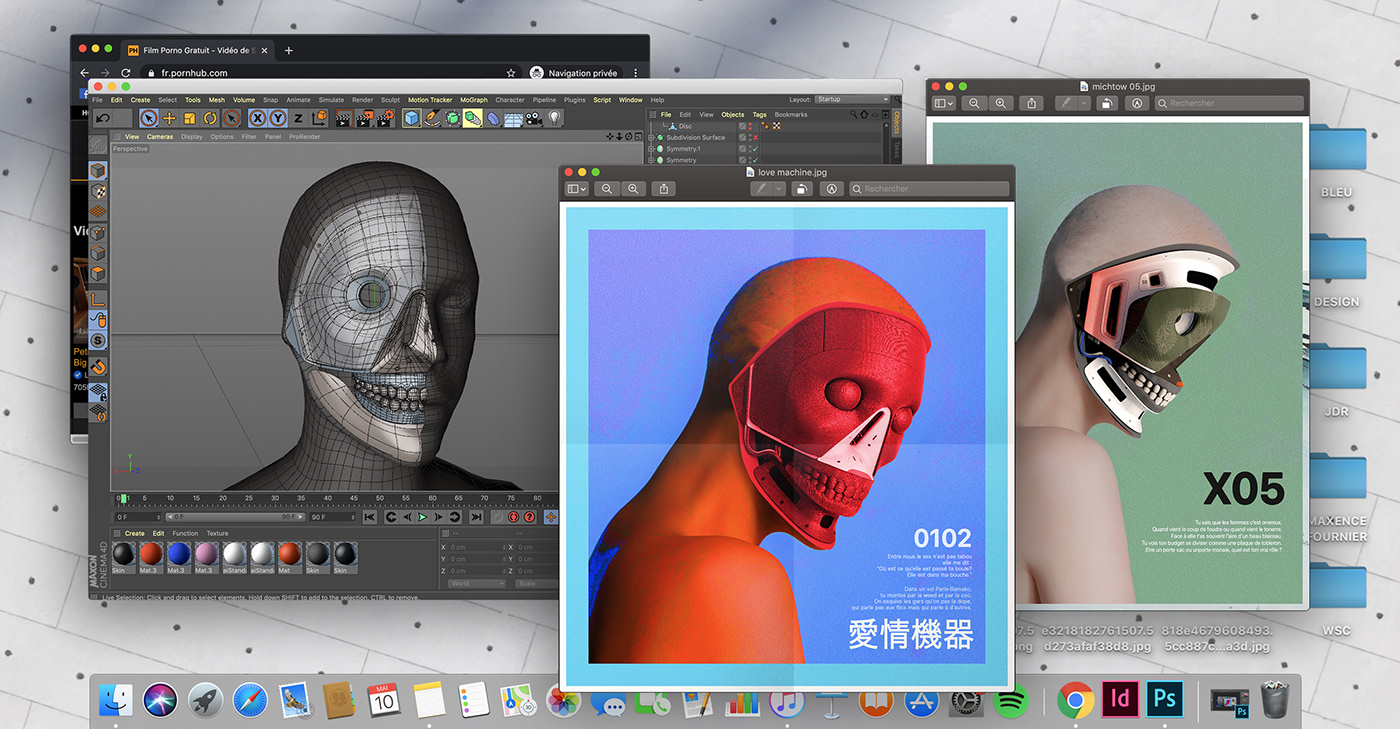1400x729 pixels.
Task: Select the Rotate tool in the toolbar
Action: [x=210, y=118]
